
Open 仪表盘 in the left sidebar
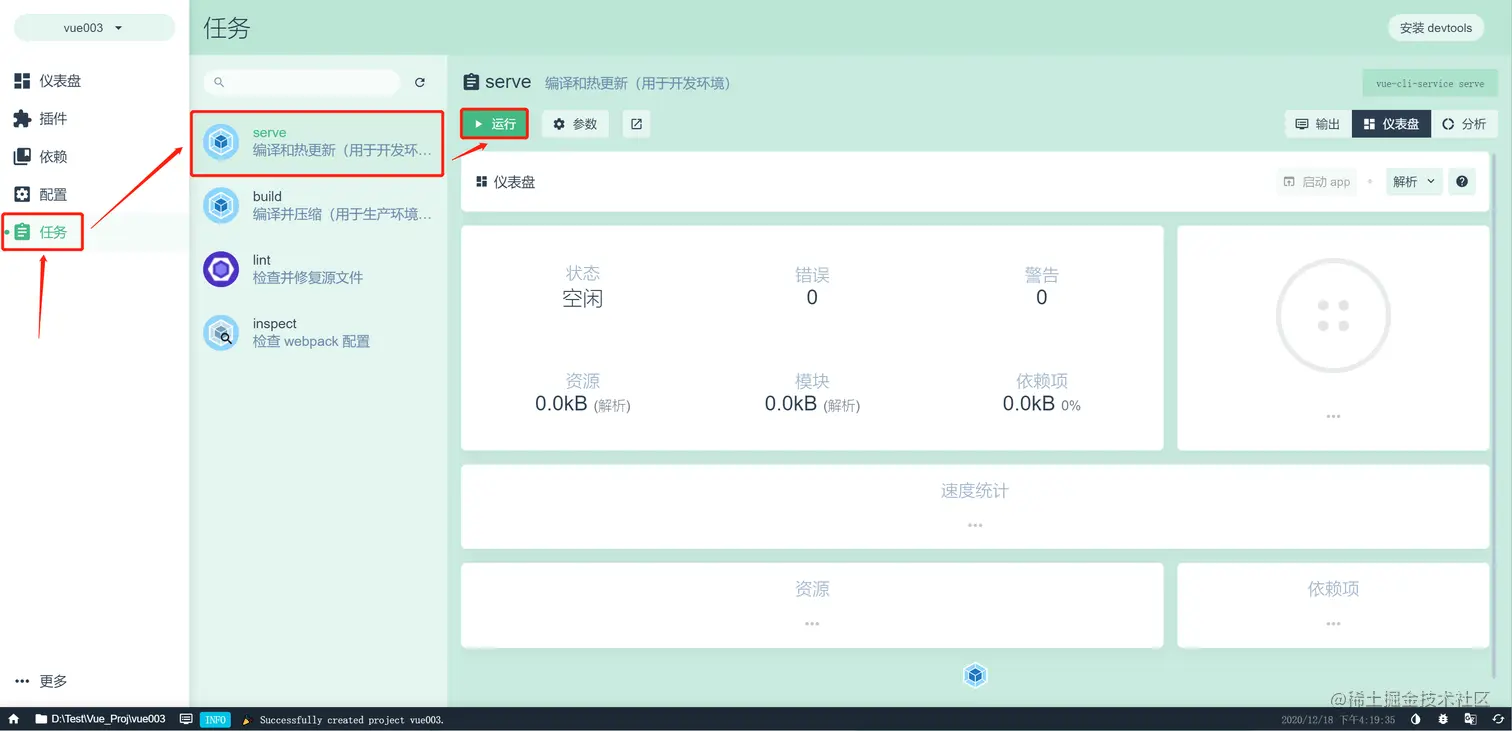[47, 81]
